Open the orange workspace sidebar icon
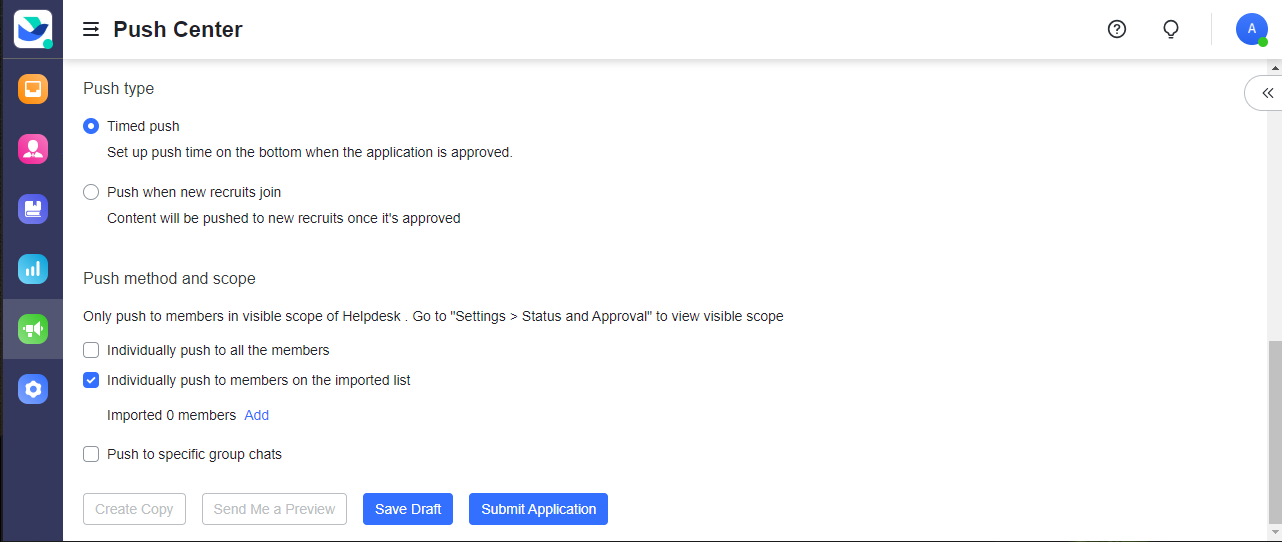Image resolution: width=1282 pixels, height=542 pixels. point(33,89)
